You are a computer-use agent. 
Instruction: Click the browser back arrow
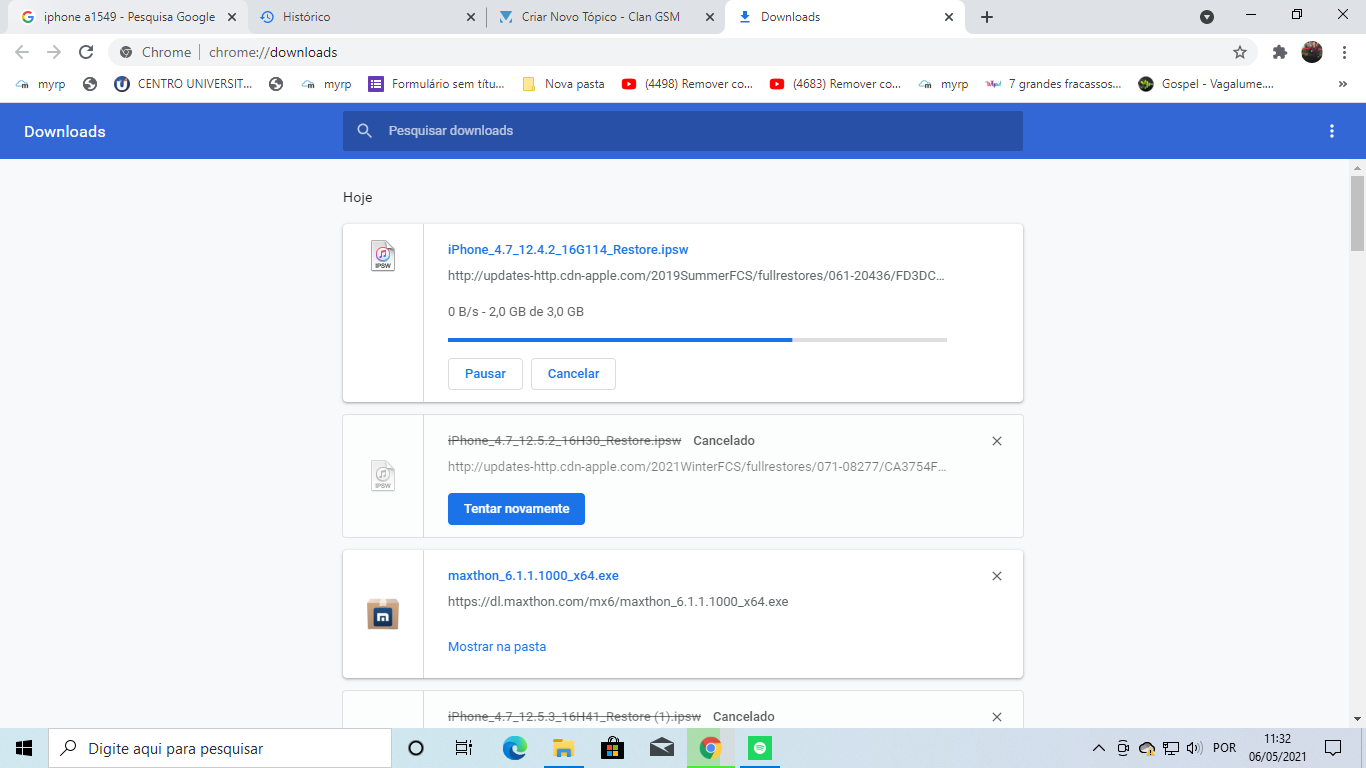pyautogui.click(x=22, y=52)
